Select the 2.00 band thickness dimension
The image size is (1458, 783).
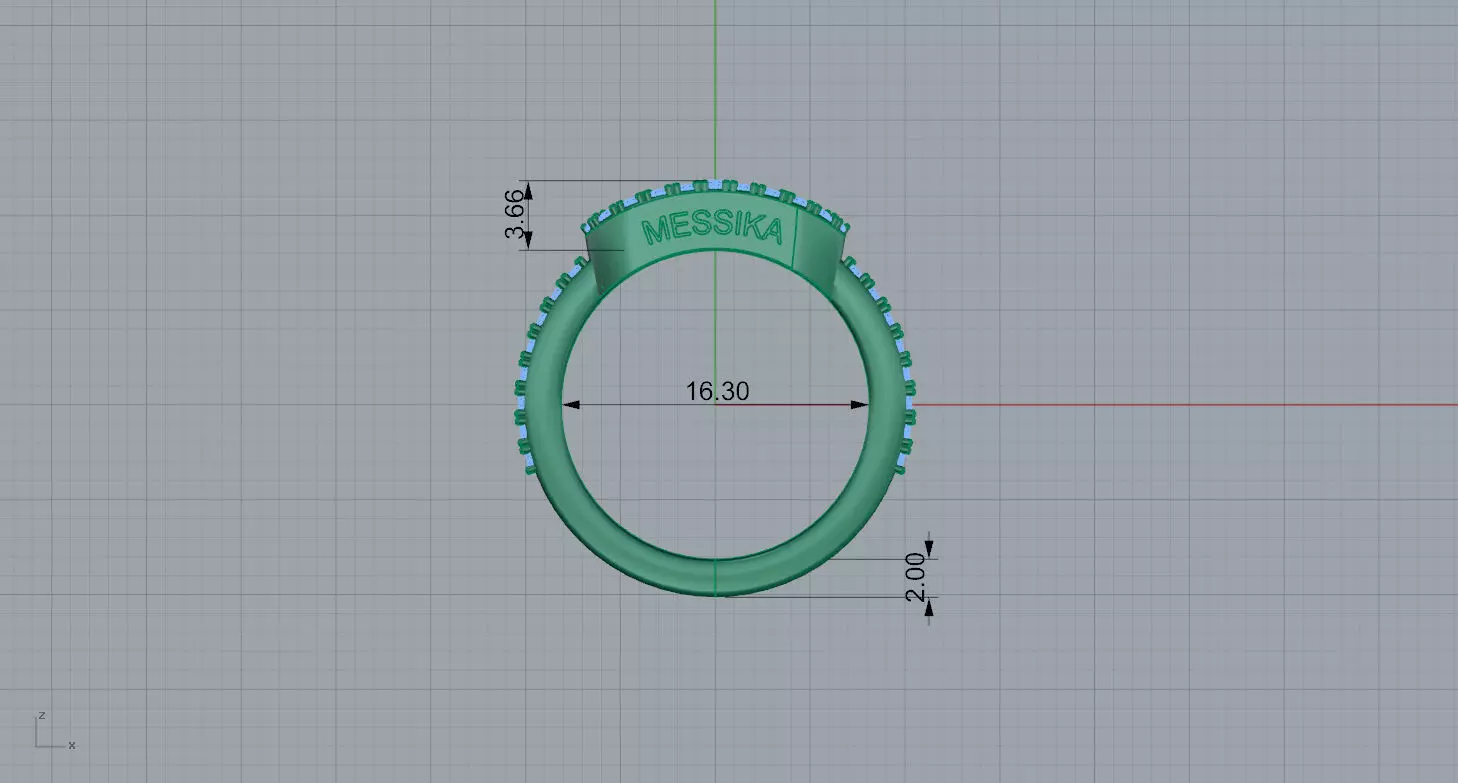(x=916, y=578)
